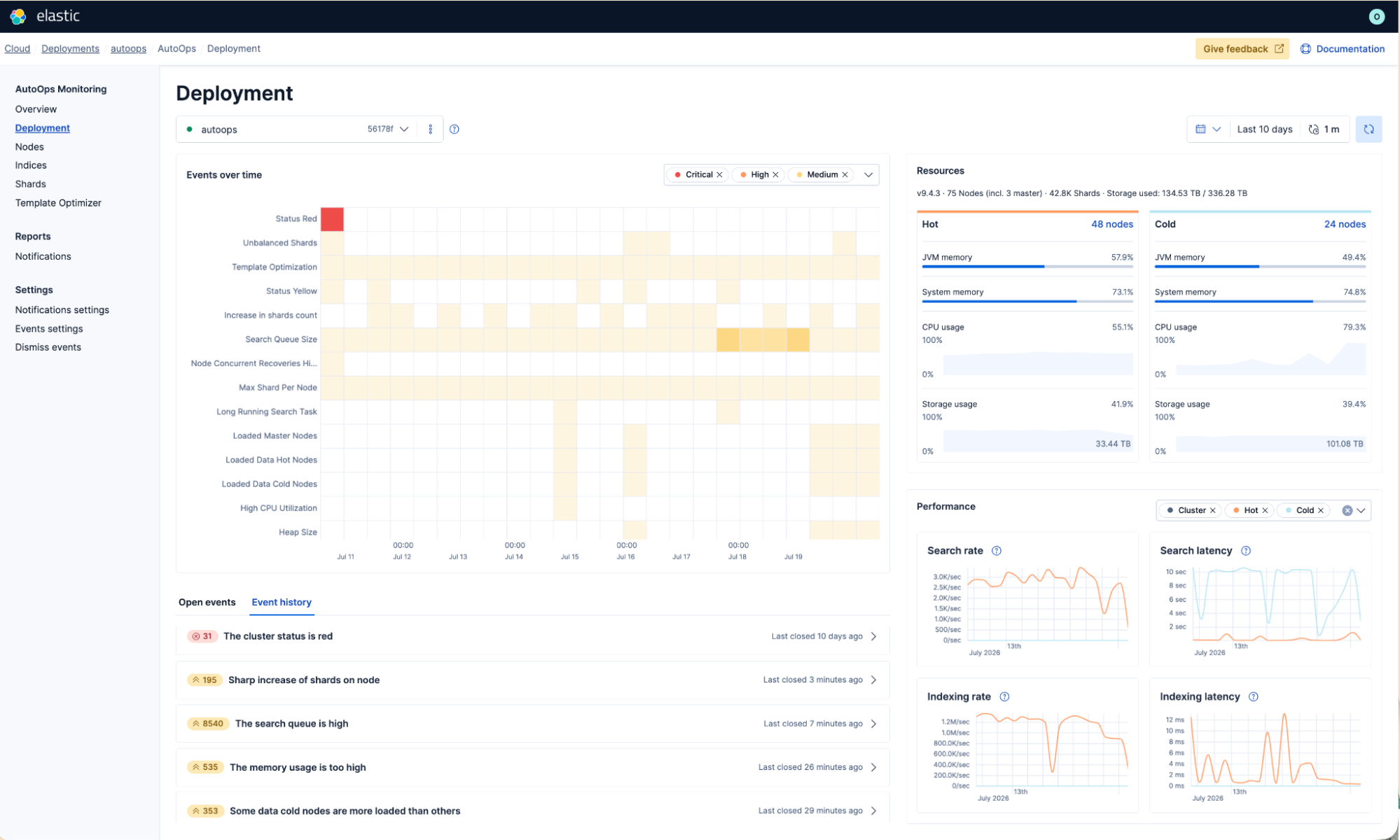Click Hot JVM memory progress bar
Screen dimensions: 1400x840
pyautogui.click(x=1027, y=267)
